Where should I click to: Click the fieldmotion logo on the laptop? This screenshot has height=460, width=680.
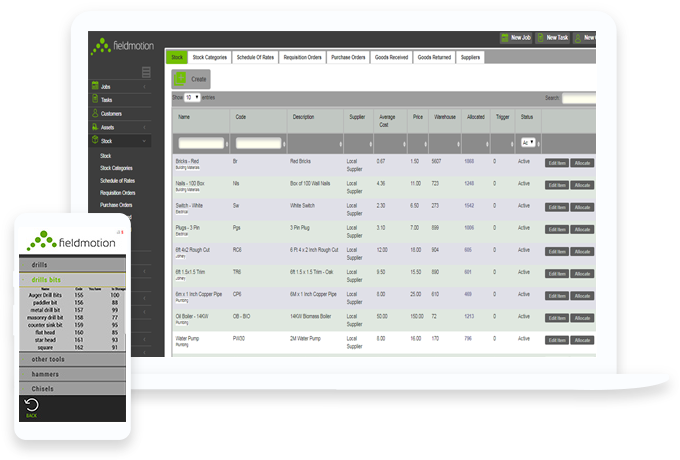click(122, 46)
